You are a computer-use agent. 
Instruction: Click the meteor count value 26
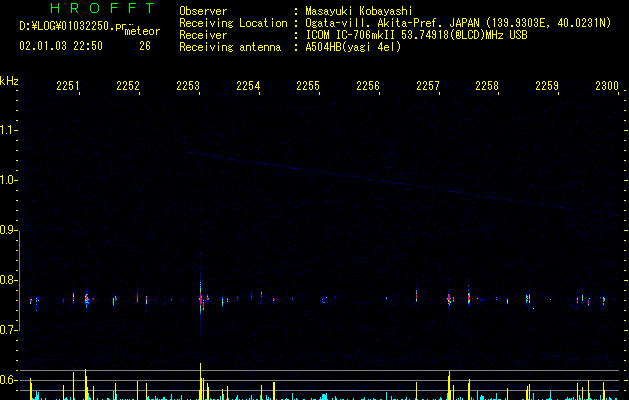(x=145, y=46)
